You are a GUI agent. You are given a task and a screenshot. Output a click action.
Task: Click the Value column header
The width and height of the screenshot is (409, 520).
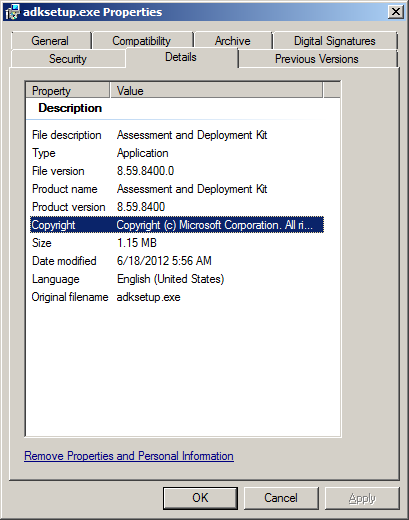[x=216, y=91]
